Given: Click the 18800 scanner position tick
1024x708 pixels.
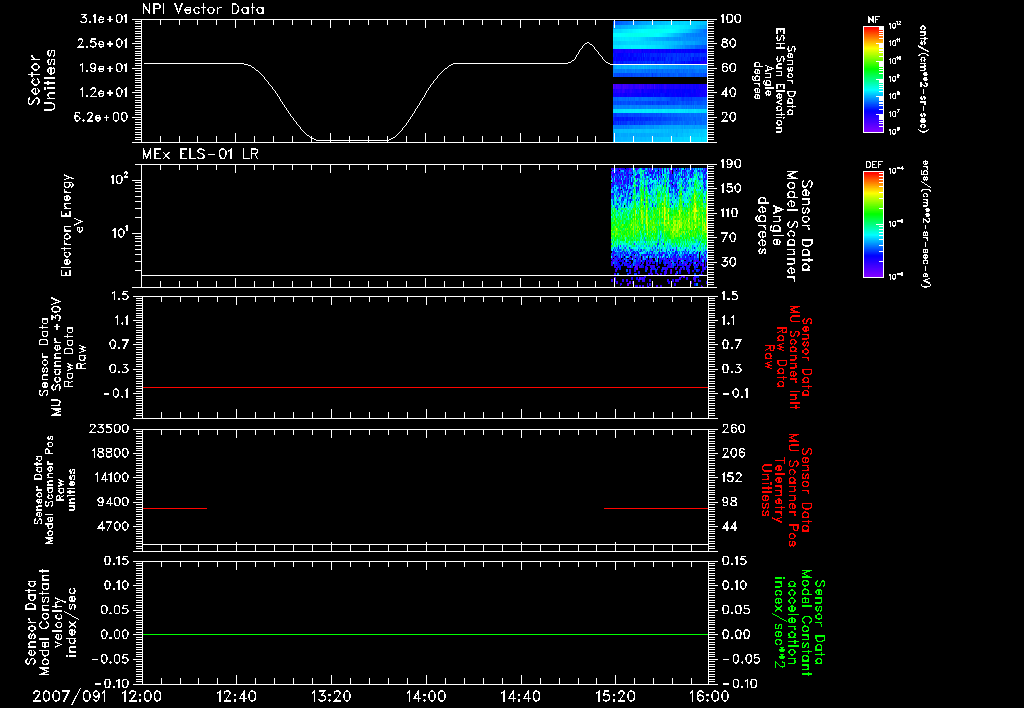Looking at the screenshot, I should tap(109, 453).
